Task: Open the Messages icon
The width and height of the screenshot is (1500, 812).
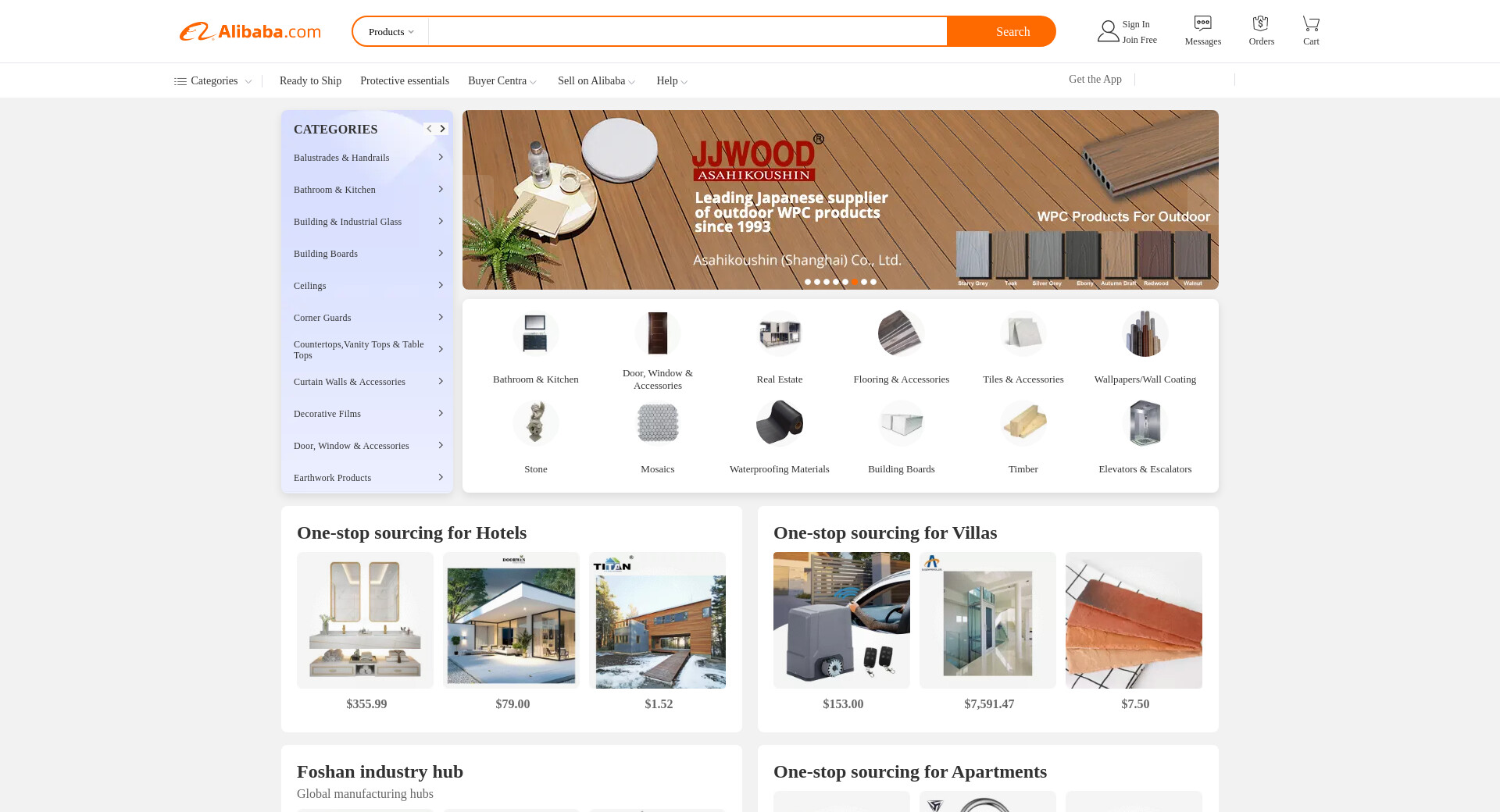Action: (x=1202, y=23)
